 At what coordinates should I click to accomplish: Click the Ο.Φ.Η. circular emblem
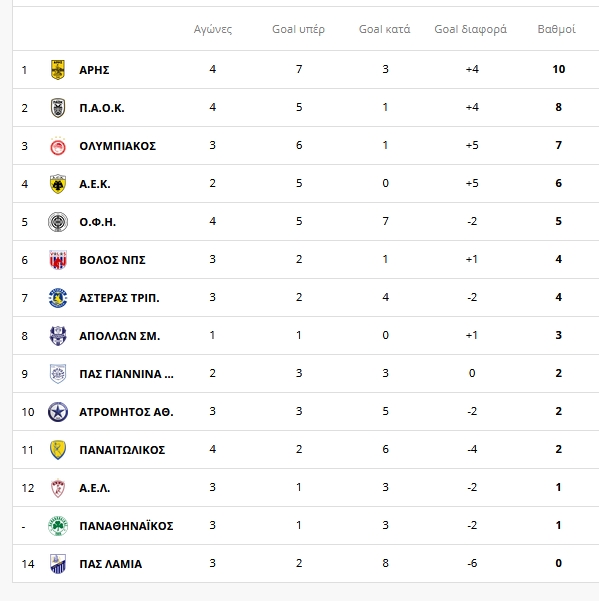click(58, 222)
